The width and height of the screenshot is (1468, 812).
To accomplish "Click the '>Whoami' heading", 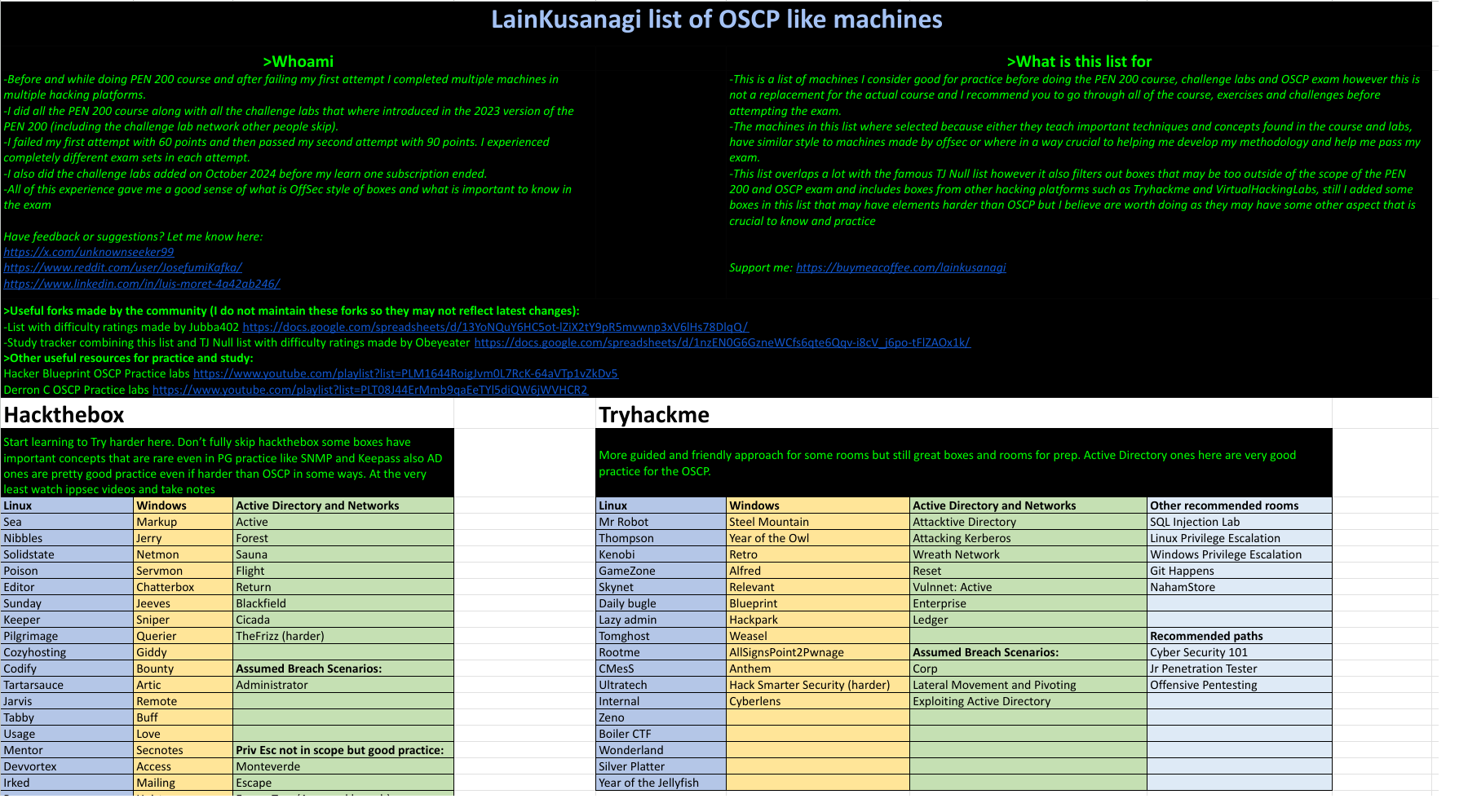I will (x=298, y=61).
